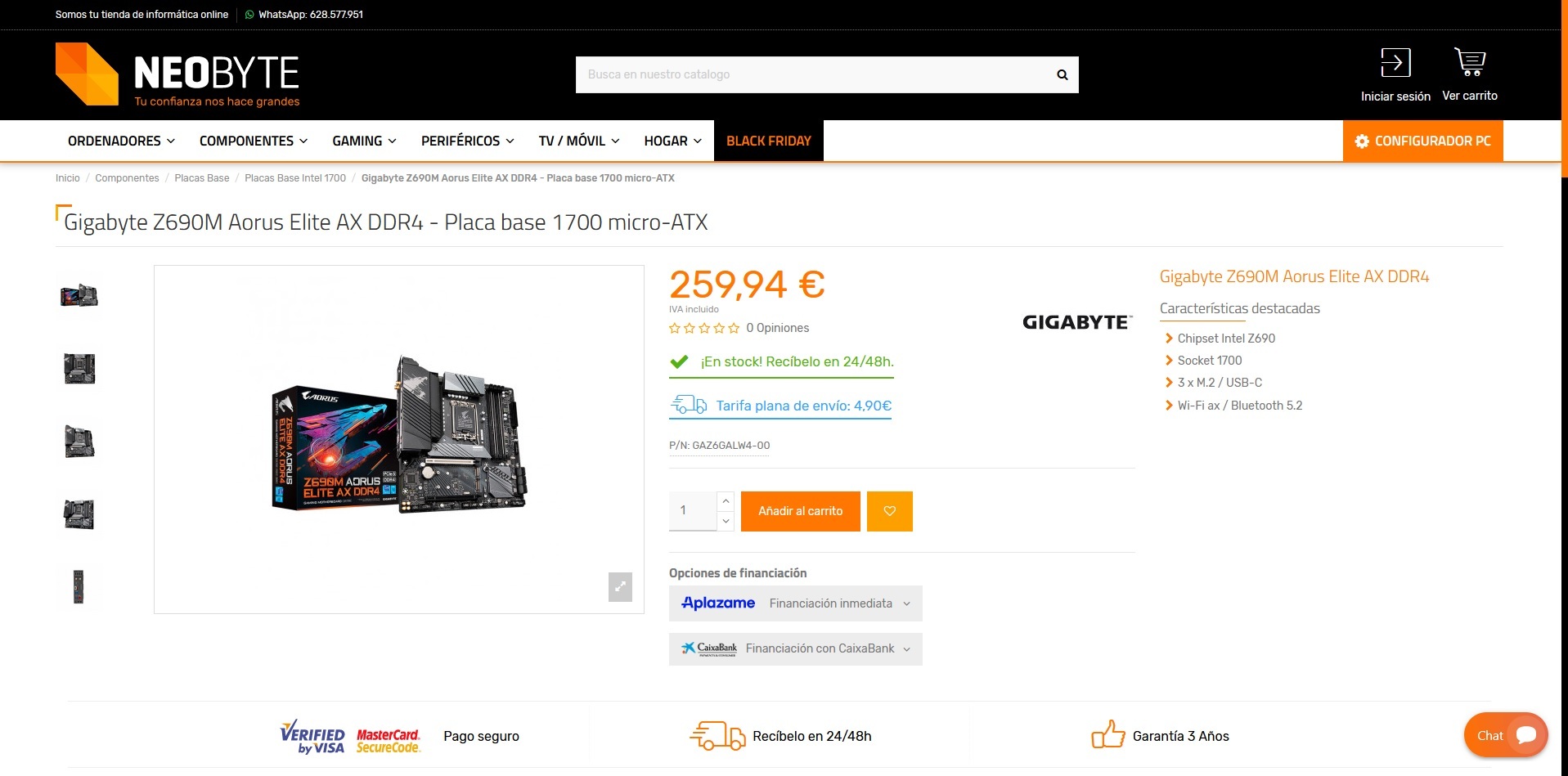Click Añadir al carrito button
Image resolution: width=1568 pixels, height=776 pixels.
coord(800,511)
